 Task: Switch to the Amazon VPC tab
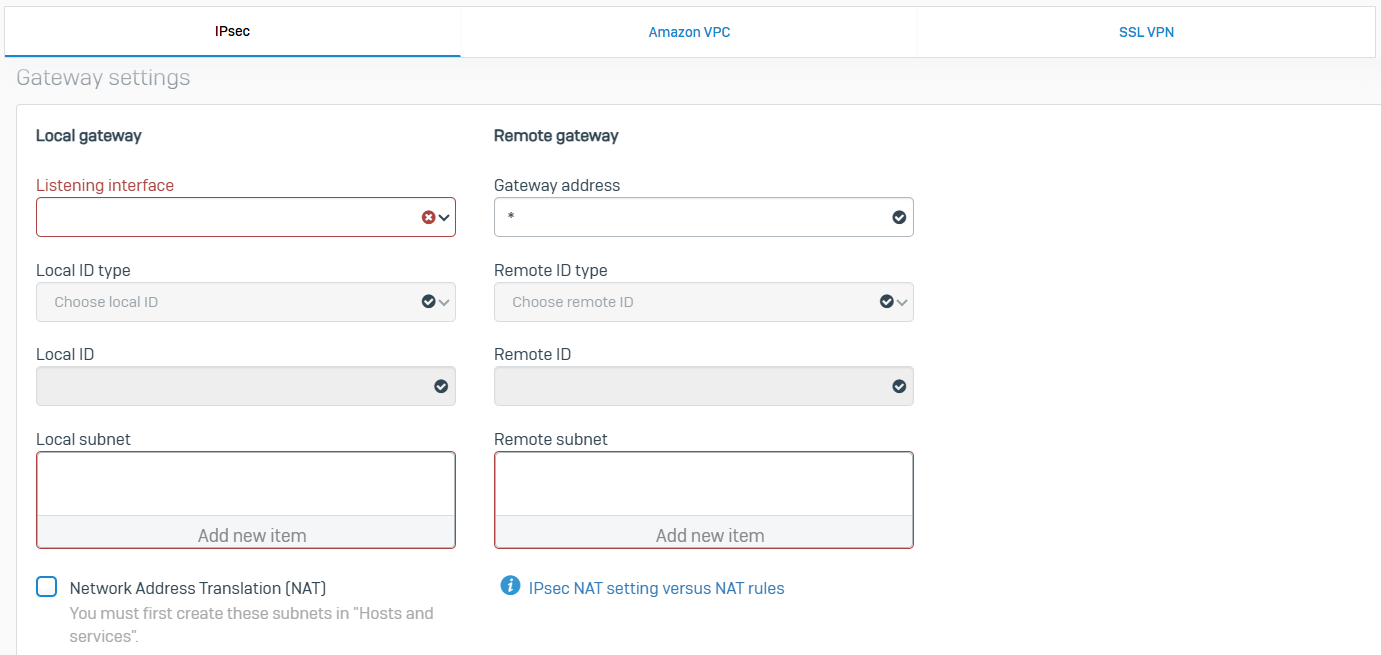(689, 32)
